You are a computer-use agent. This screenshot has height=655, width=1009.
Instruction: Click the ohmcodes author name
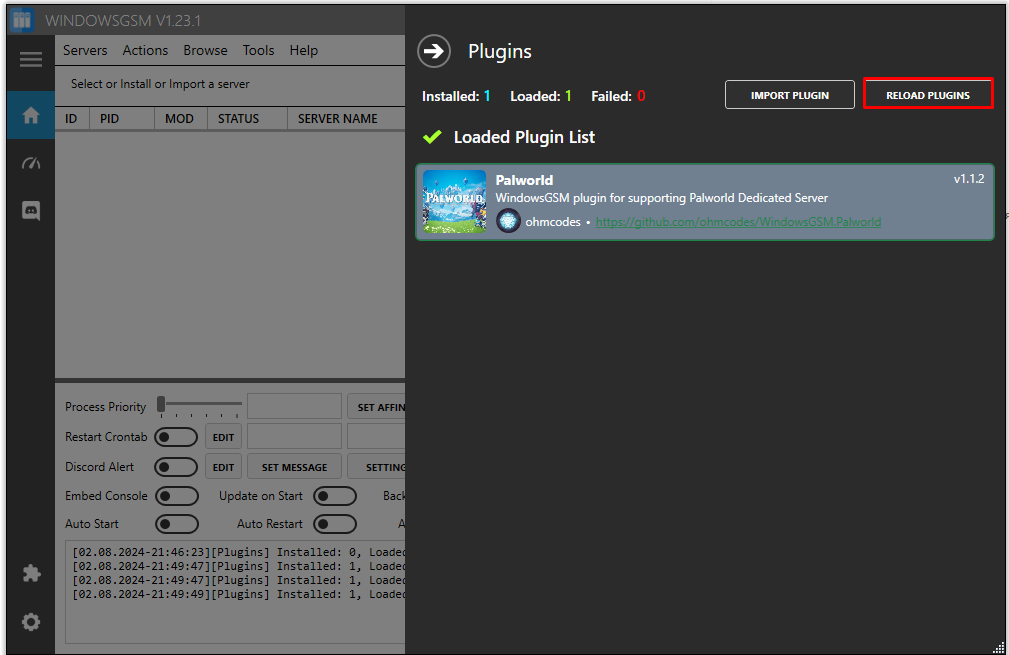(x=553, y=222)
